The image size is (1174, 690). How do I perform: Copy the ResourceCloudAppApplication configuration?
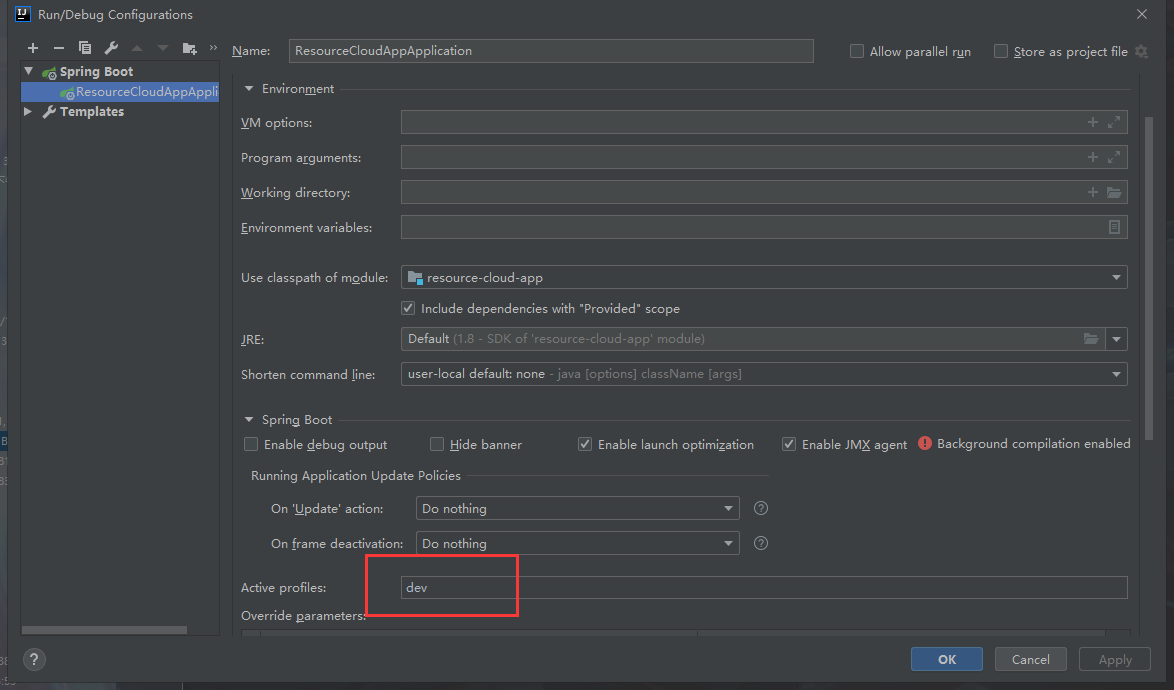84,47
